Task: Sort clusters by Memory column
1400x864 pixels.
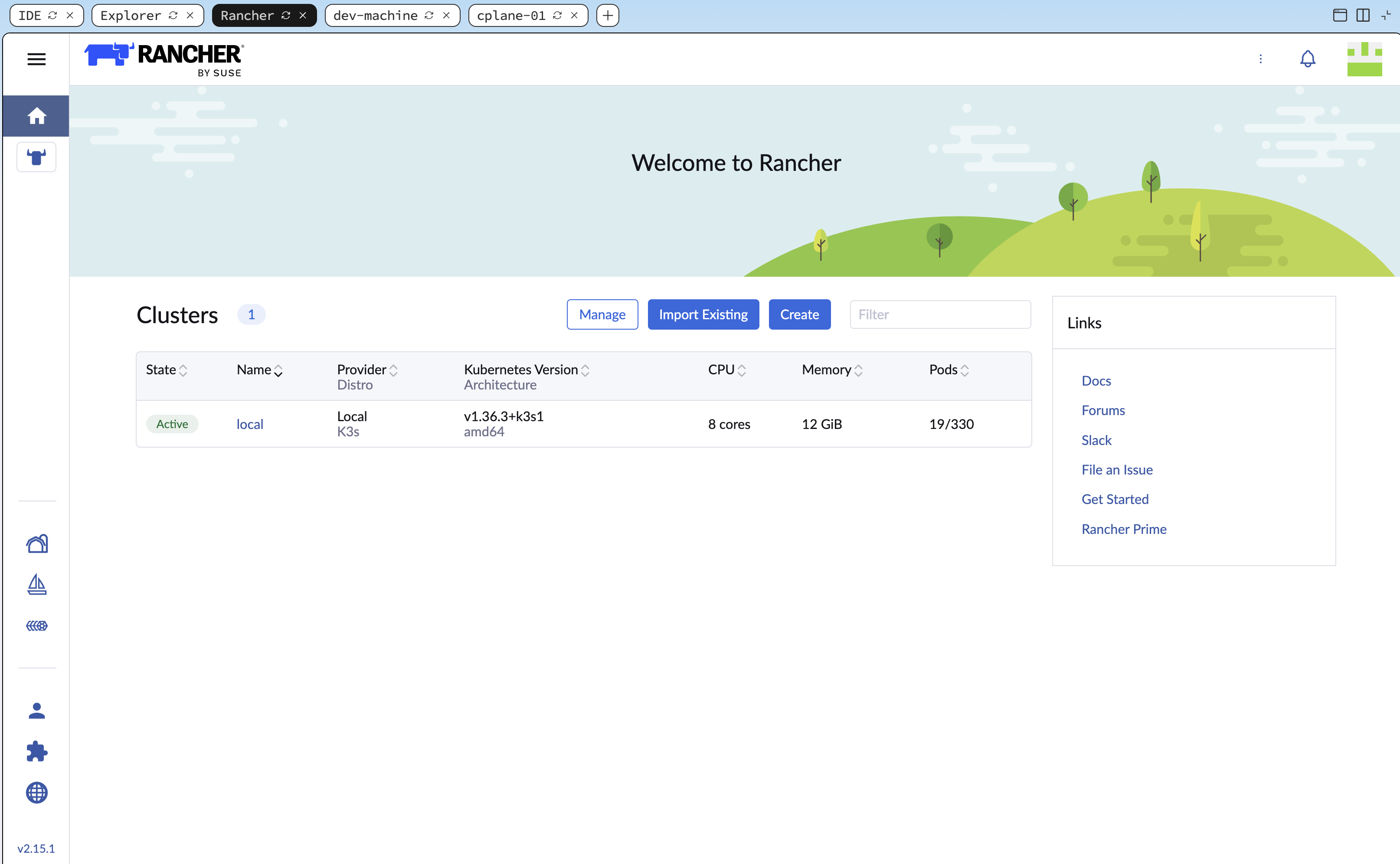Action: [832, 370]
